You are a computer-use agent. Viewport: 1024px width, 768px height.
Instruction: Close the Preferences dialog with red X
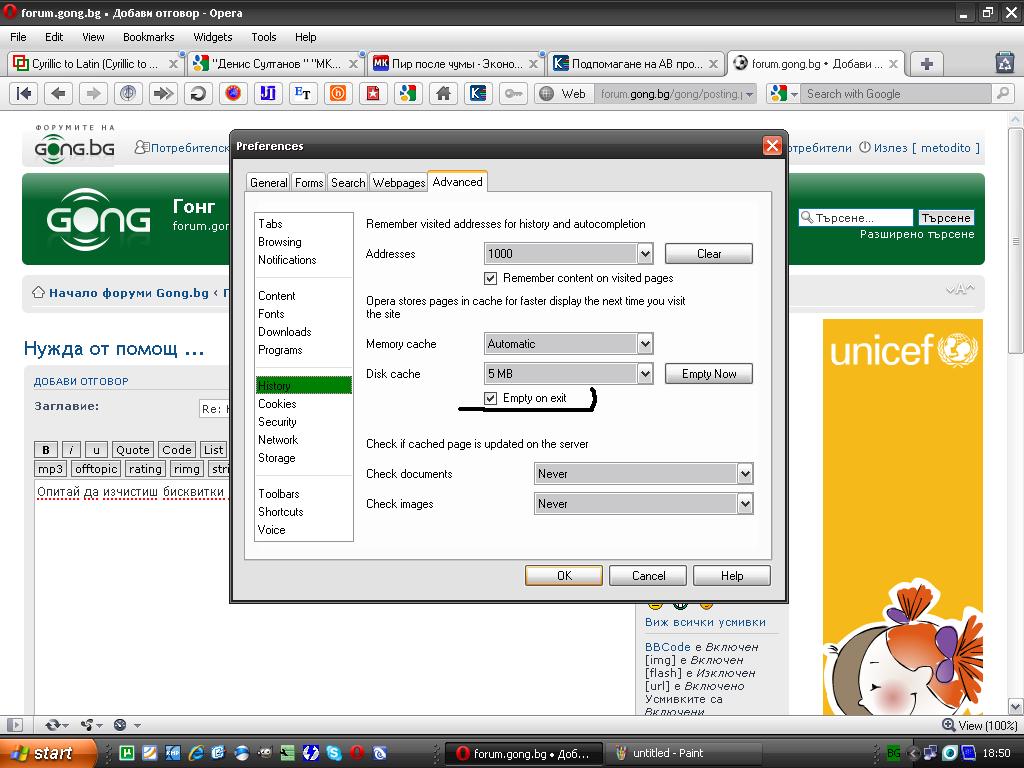tap(772, 146)
